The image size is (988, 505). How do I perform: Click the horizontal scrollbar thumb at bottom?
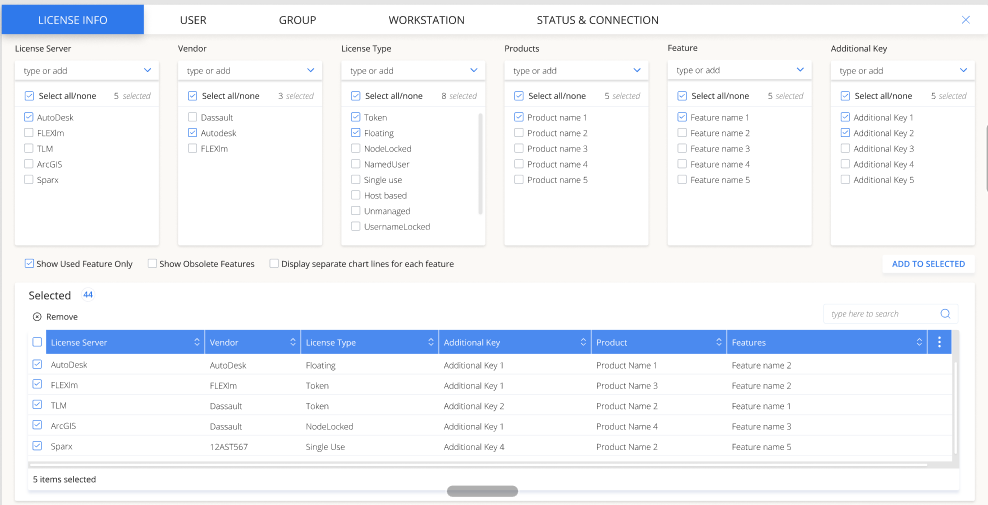483,491
